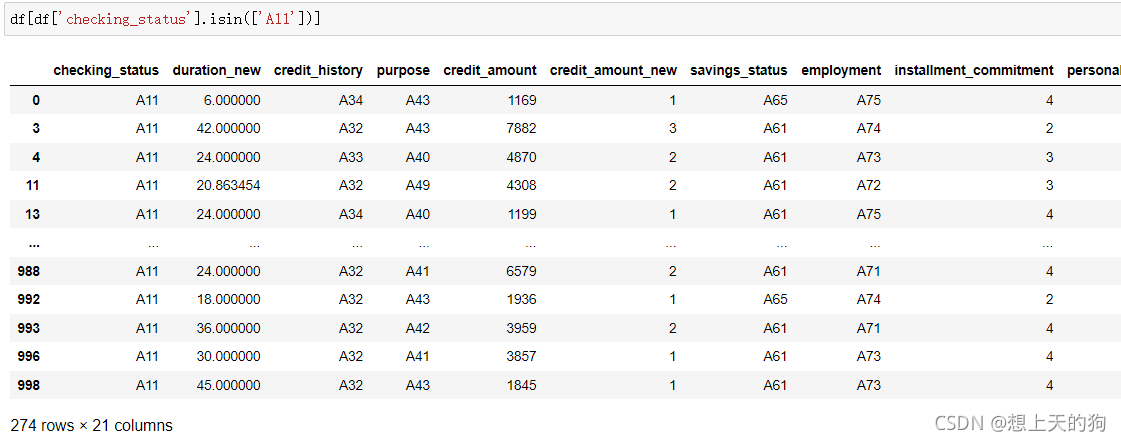The height and width of the screenshot is (441, 1121).
Task: Click credit amount 1845
Action: pos(521,385)
